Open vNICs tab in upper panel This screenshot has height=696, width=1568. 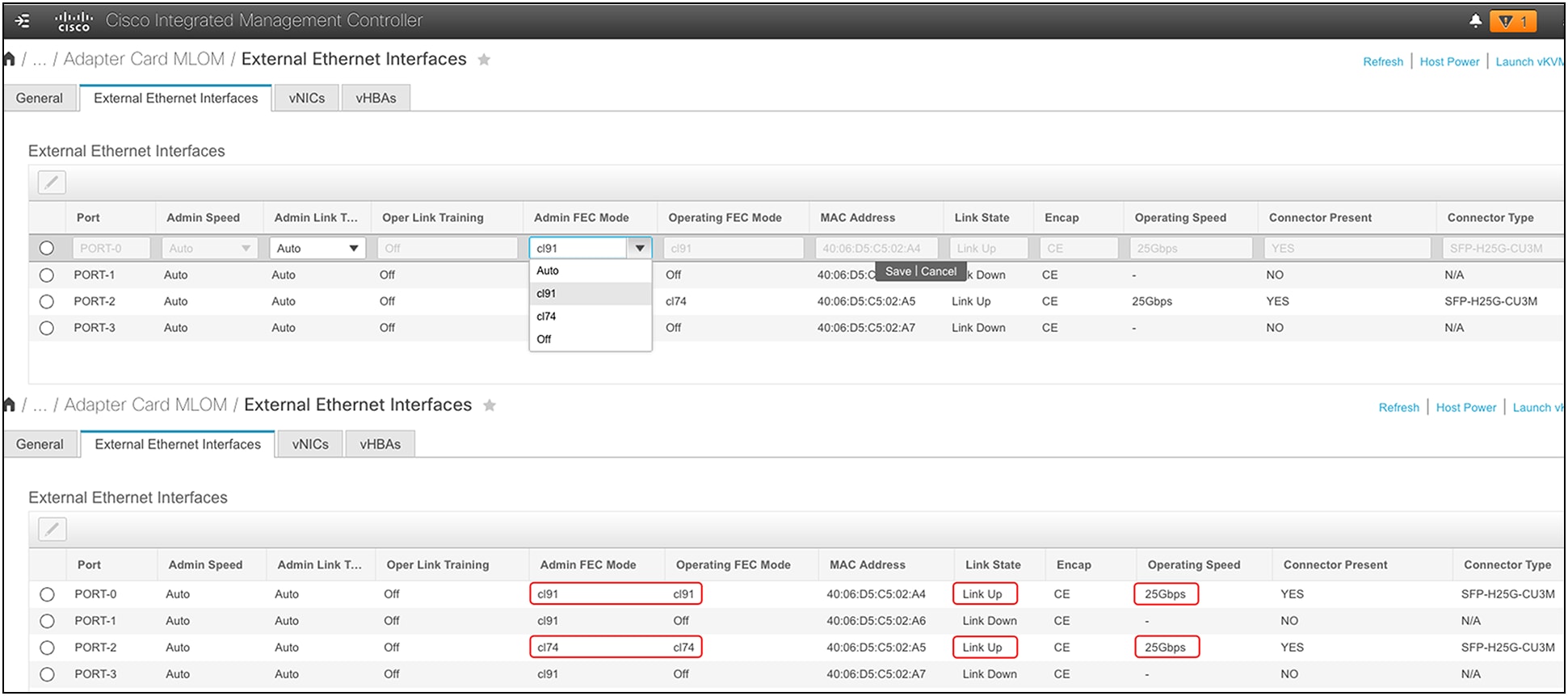pyautogui.click(x=307, y=99)
